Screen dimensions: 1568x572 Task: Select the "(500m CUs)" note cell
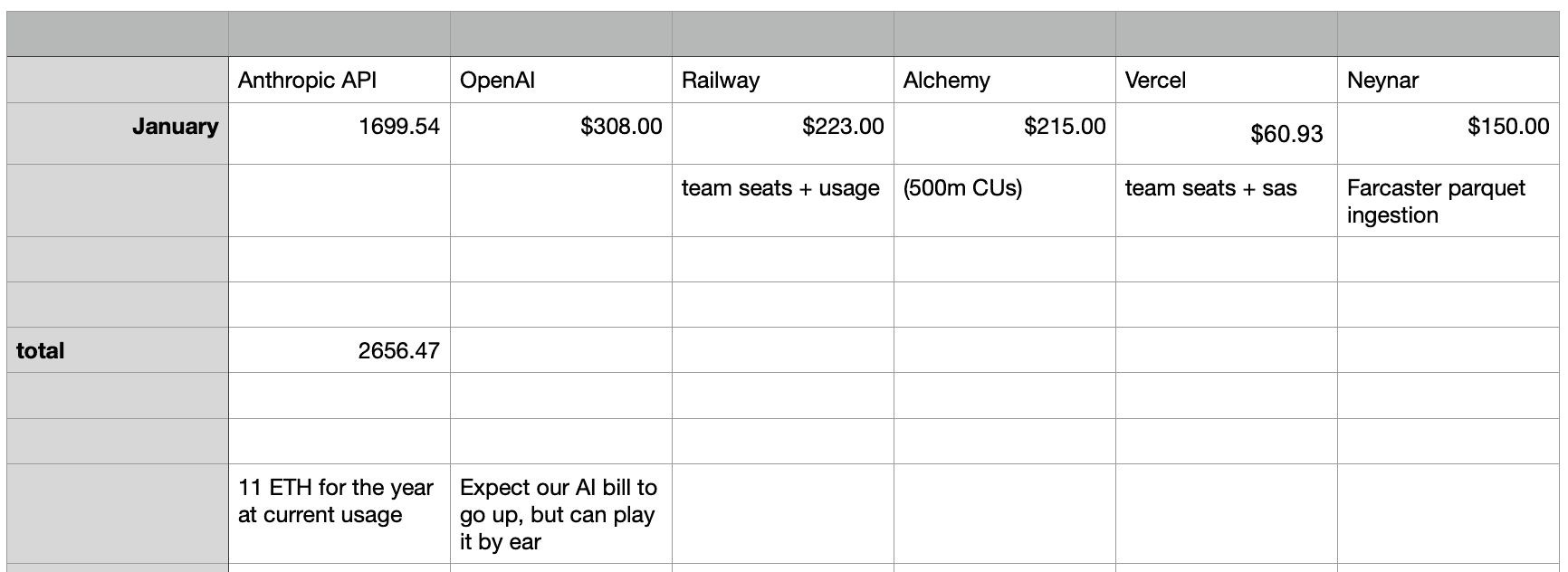(x=1004, y=200)
